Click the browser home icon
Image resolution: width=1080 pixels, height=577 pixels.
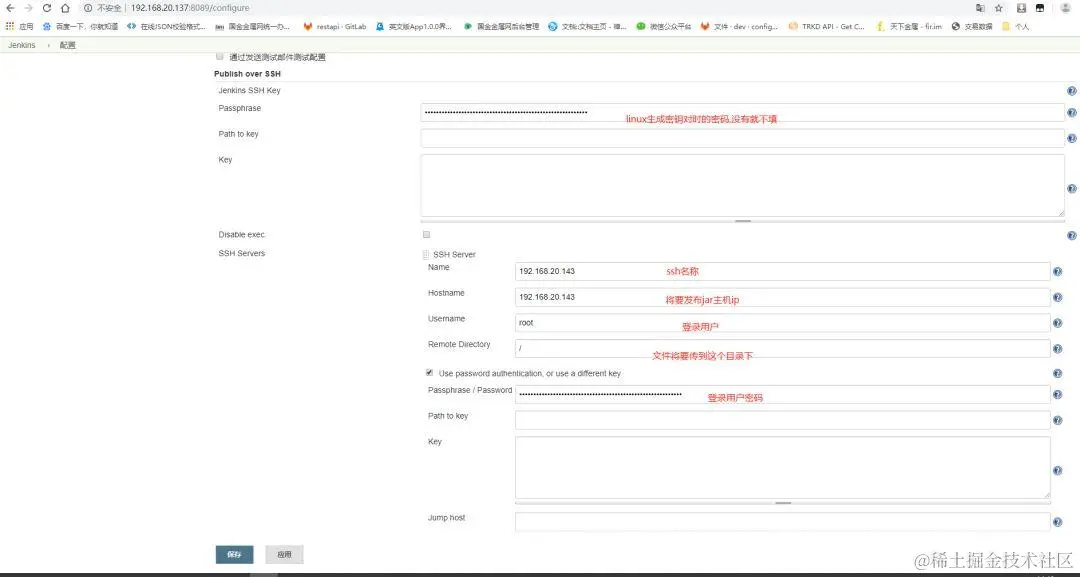pyautogui.click(x=65, y=8)
